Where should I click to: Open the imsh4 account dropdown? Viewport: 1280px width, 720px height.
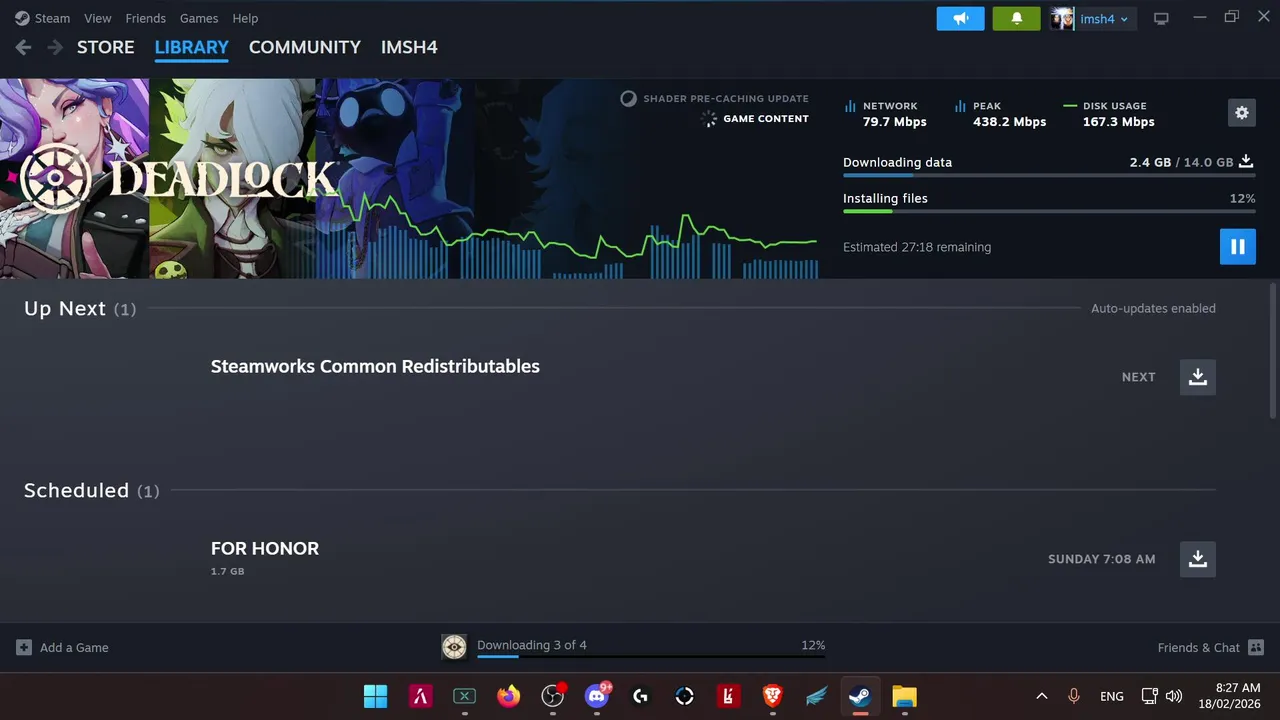[1104, 19]
